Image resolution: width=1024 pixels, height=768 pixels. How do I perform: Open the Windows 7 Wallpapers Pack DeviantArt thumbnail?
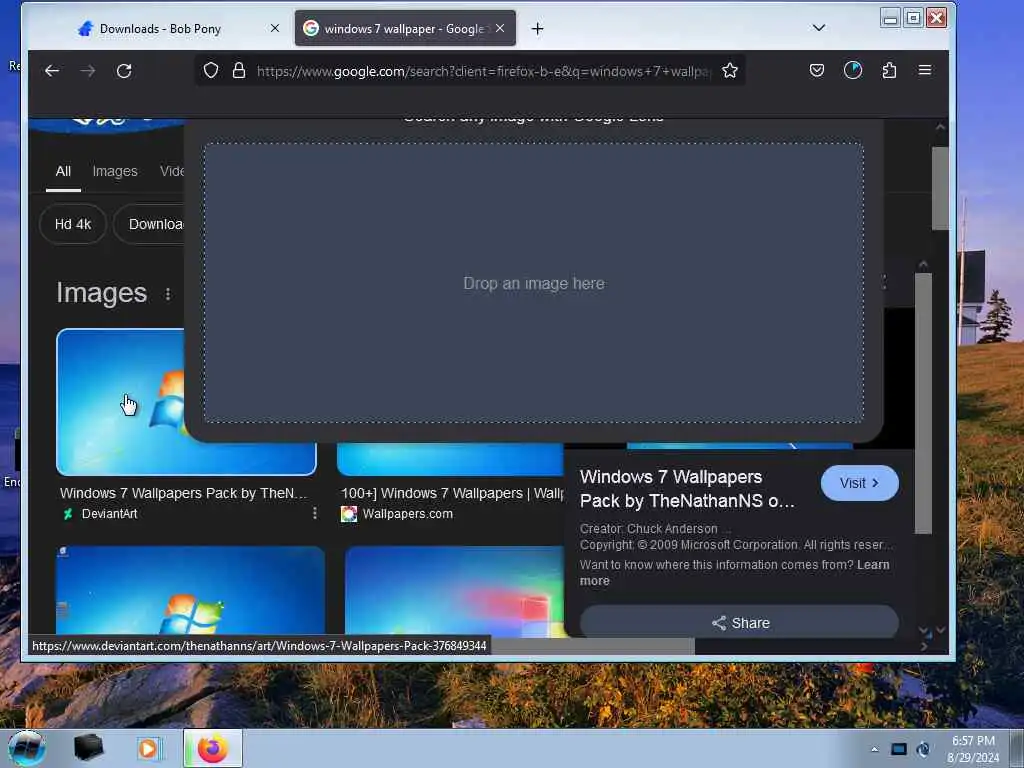pos(120,402)
